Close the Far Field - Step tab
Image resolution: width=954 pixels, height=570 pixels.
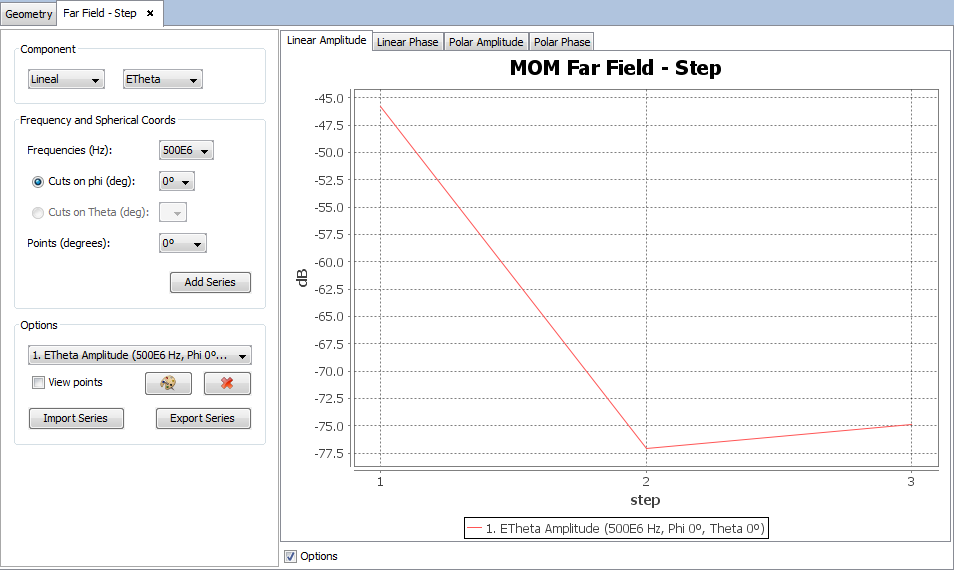[150, 13]
